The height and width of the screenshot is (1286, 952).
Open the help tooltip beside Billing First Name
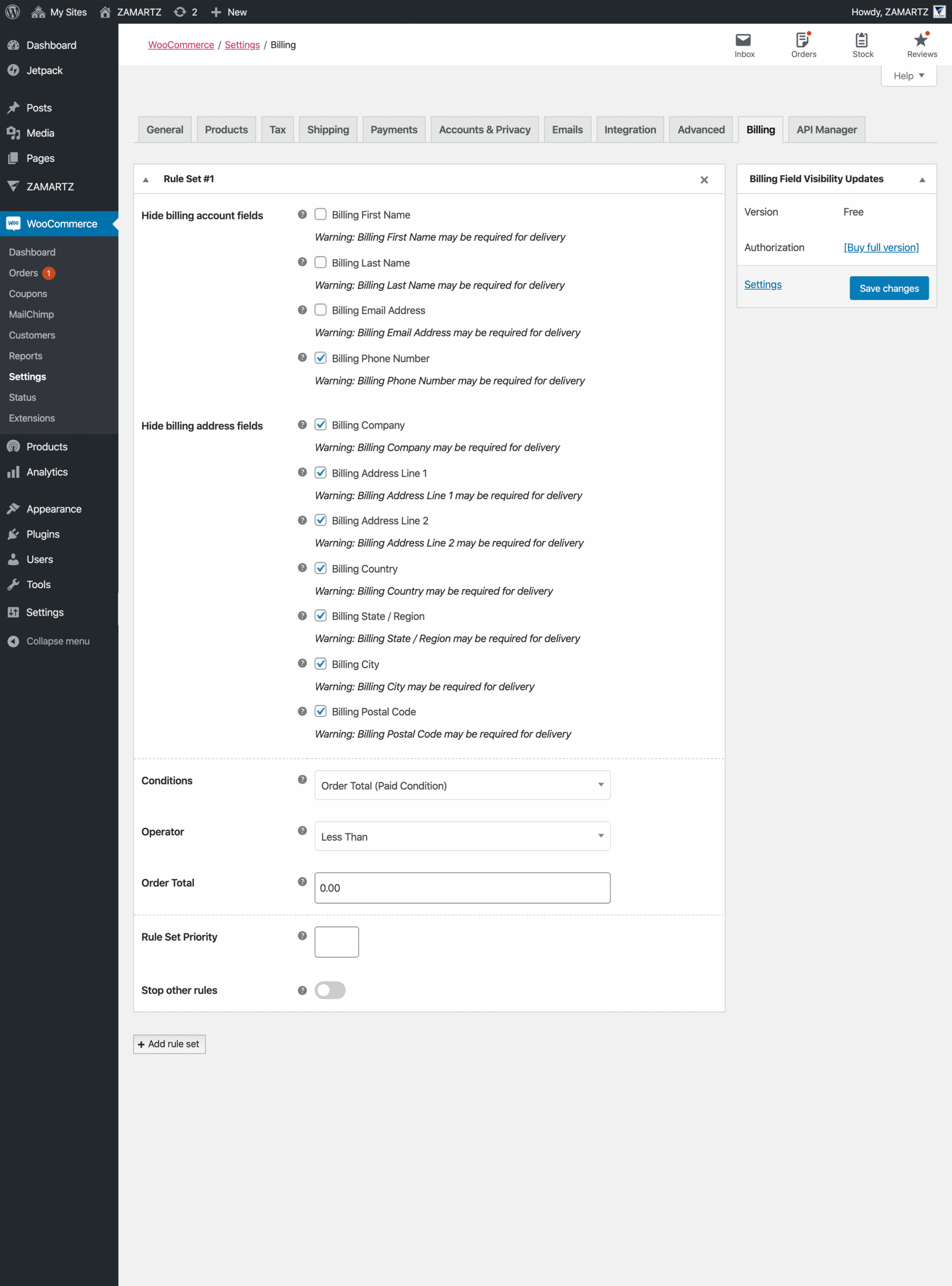(x=302, y=213)
